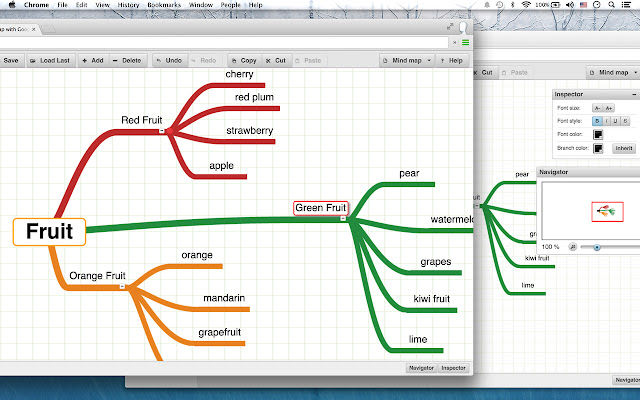Open the Apple menu
This screenshot has height=400, width=640.
tap(12, 5)
